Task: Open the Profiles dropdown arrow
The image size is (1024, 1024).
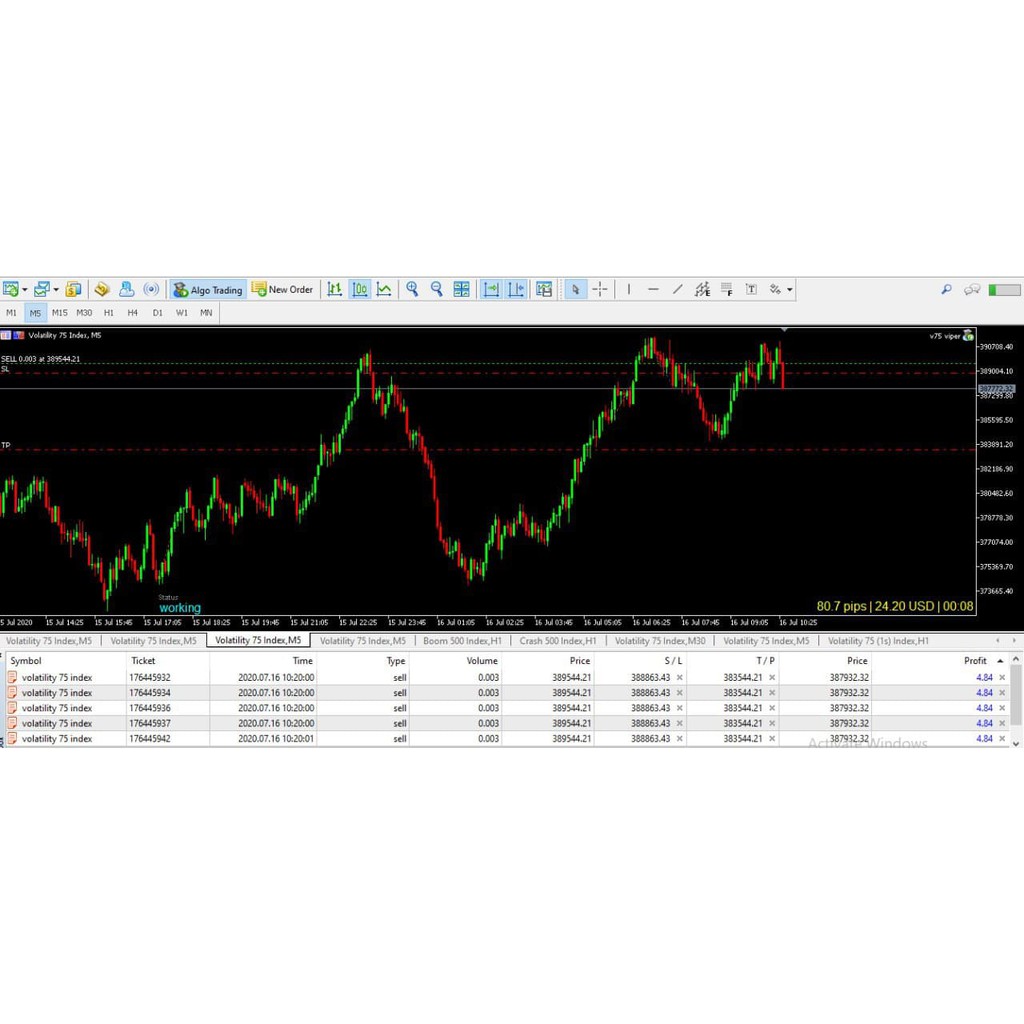Action: pyautogui.click(x=56, y=290)
